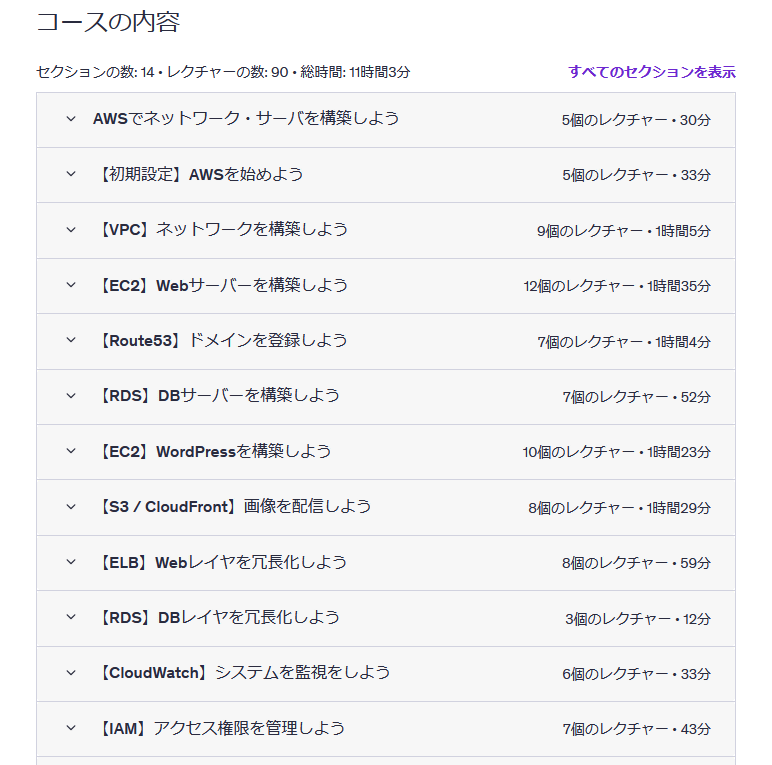Expand 【ELB】Webレイヤを冗長化しよう section arrow
The image size is (772, 765).
click(71, 562)
